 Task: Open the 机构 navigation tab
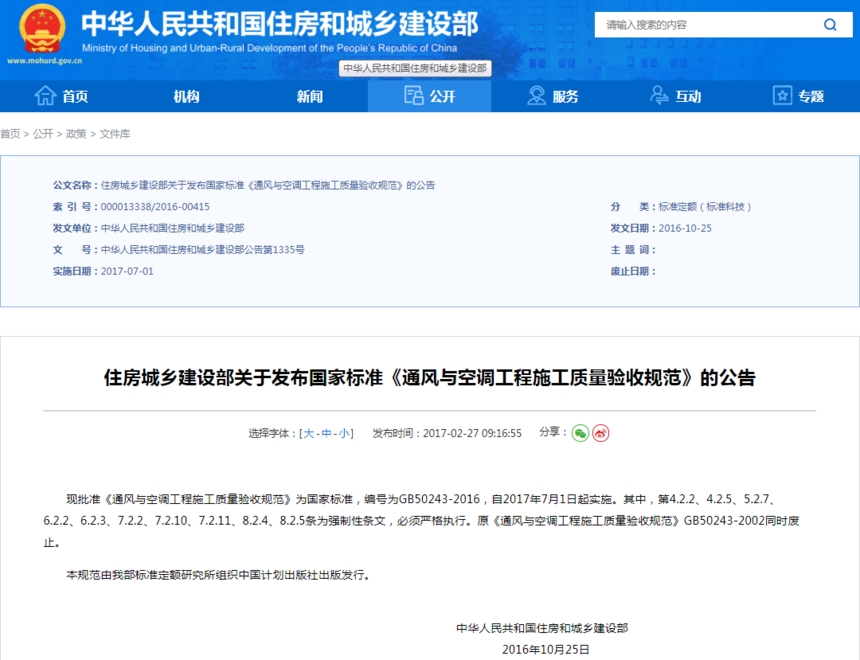point(186,97)
